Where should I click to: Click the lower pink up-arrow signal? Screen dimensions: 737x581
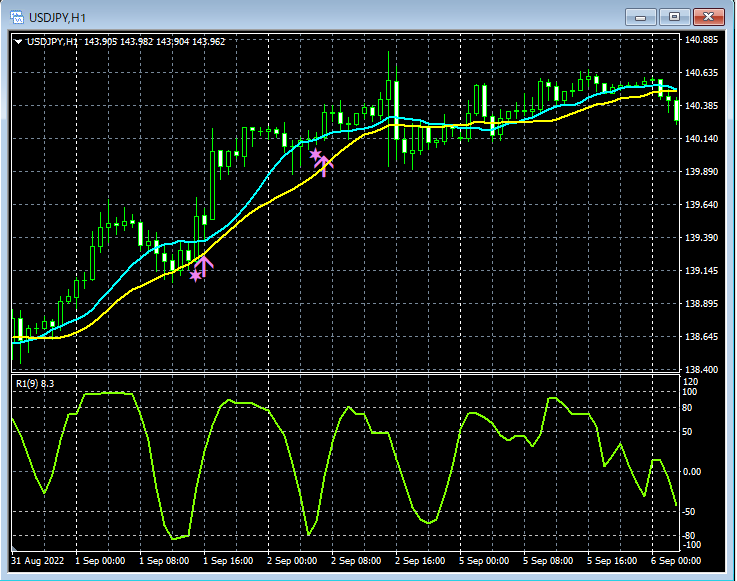pos(204,266)
